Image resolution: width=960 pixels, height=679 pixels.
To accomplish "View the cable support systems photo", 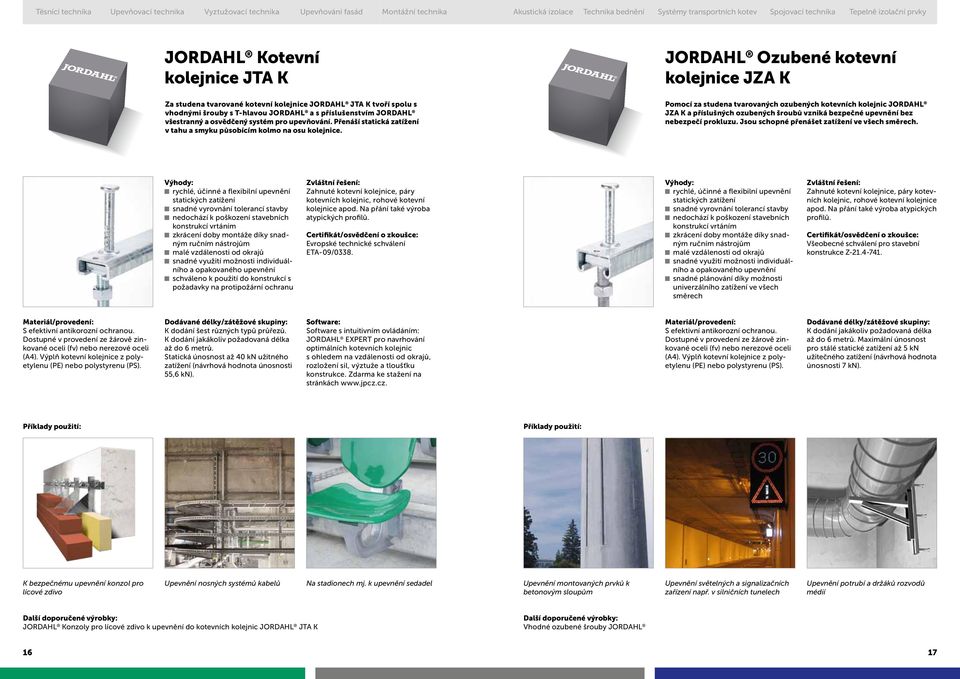I will click(x=230, y=503).
